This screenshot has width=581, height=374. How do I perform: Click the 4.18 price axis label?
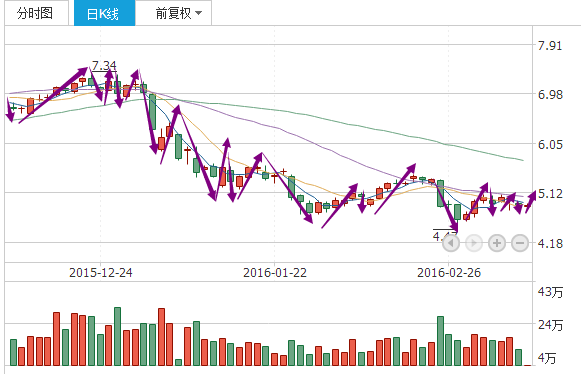550,244
